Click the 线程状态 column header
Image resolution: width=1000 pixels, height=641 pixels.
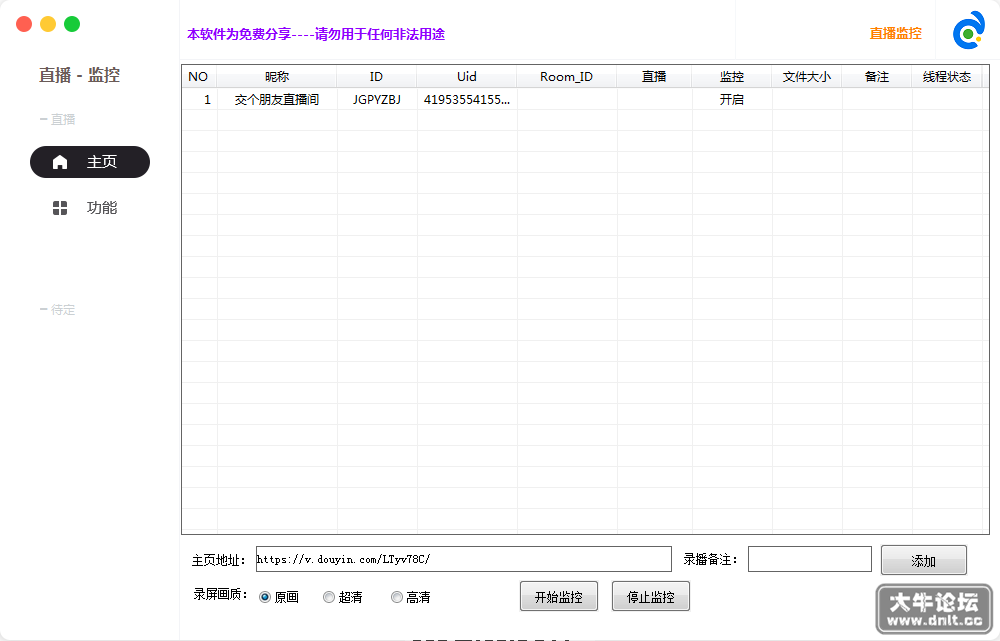click(x=947, y=77)
